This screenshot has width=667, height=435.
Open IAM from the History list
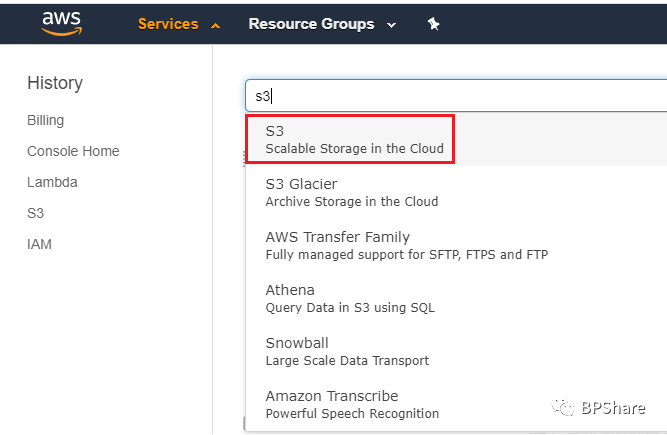coord(39,244)
